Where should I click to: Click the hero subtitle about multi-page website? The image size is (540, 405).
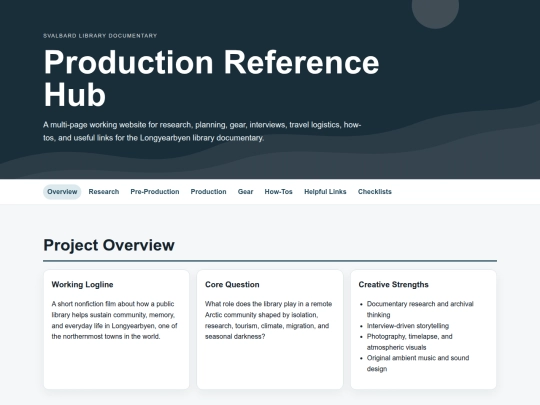(x=202, y=131)
